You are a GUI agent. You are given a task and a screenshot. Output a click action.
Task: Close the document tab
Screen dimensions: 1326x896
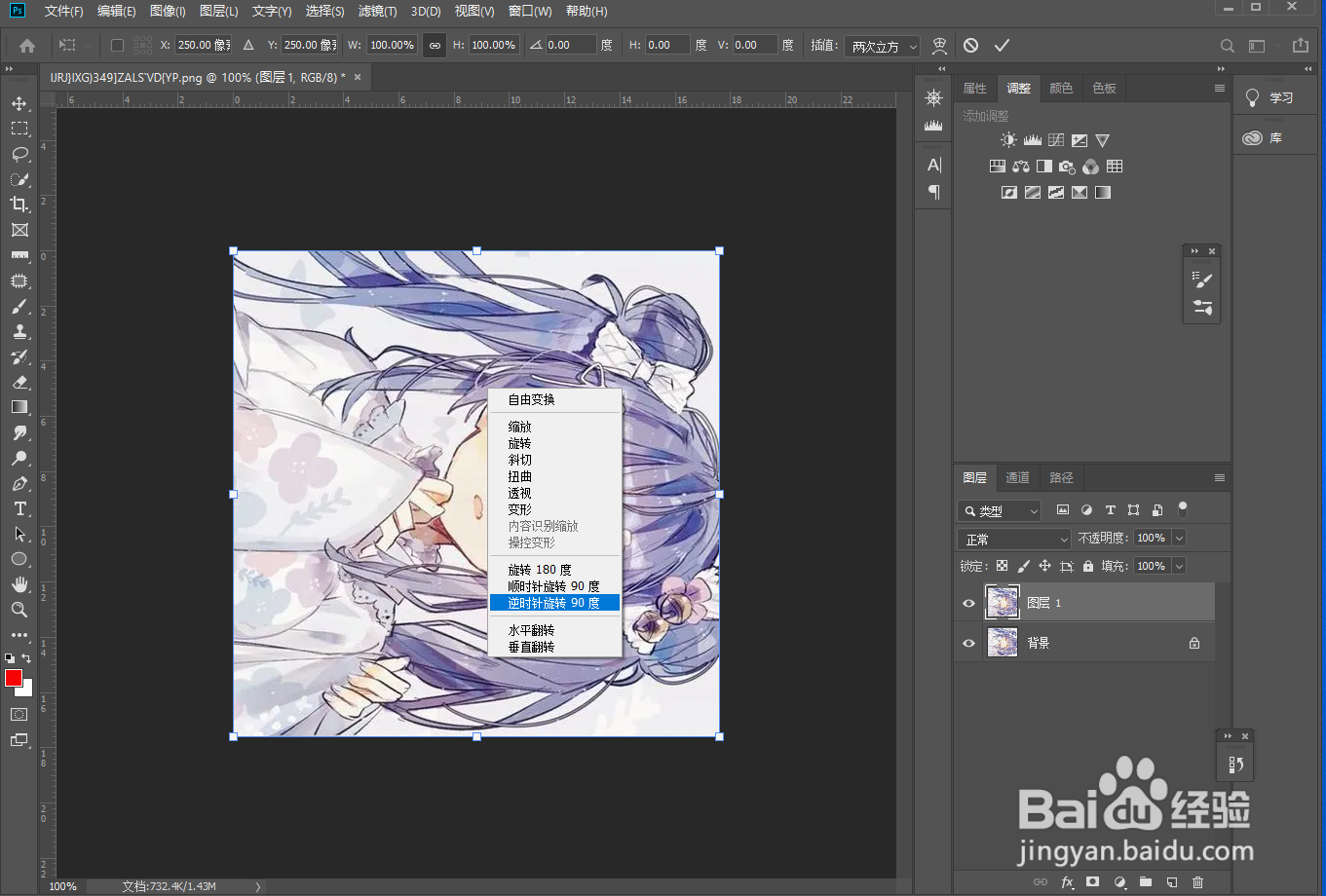pyautogui.click(x=358, y=77)
